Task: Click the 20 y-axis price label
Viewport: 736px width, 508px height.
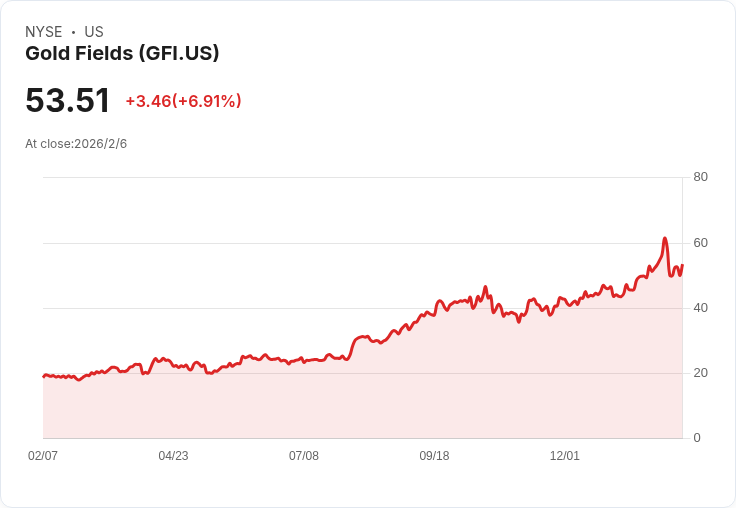Action: tap(700, 373)
